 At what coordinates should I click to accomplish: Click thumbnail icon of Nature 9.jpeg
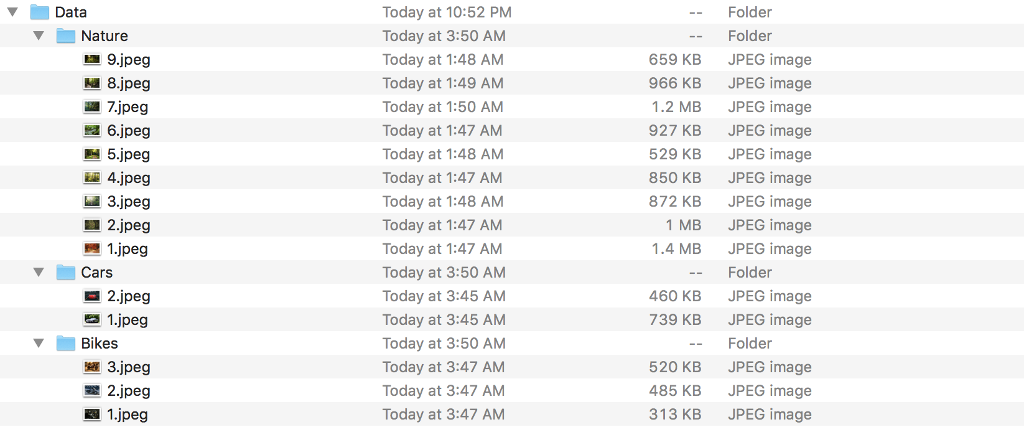[x=92, y=59]
